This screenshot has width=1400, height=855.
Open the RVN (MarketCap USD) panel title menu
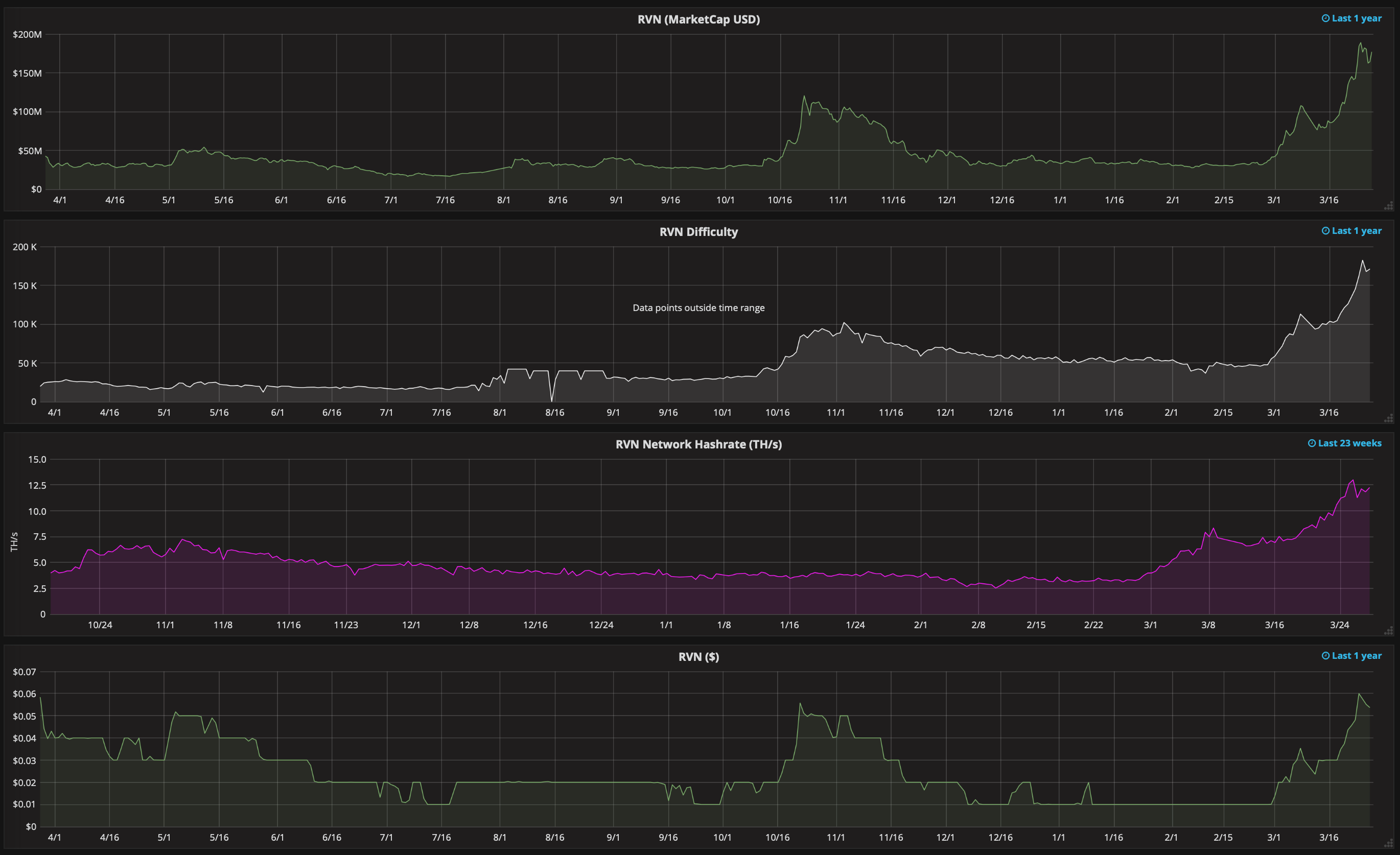pos(698,19)
